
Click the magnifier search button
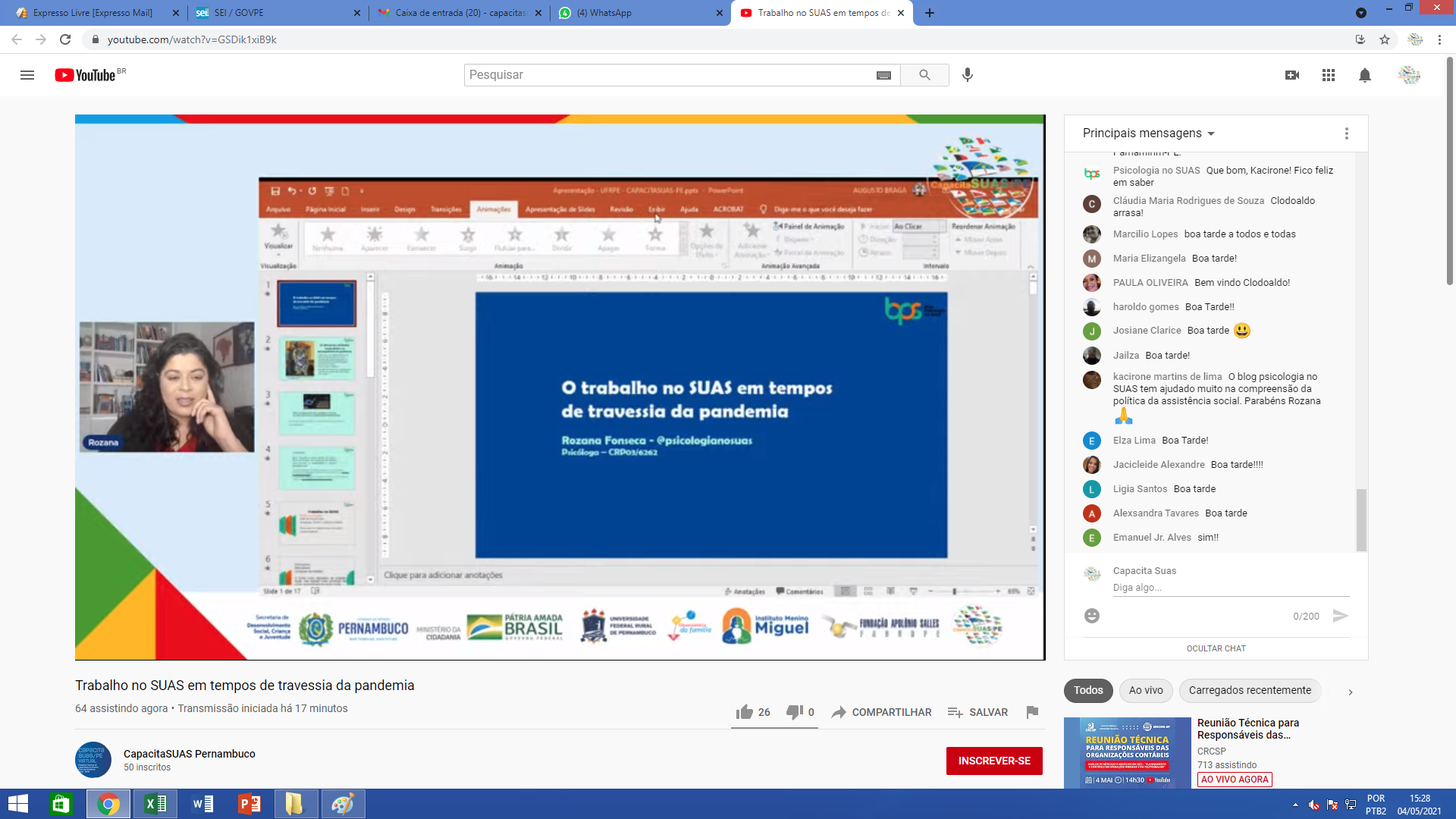click(x=924, y=75)
